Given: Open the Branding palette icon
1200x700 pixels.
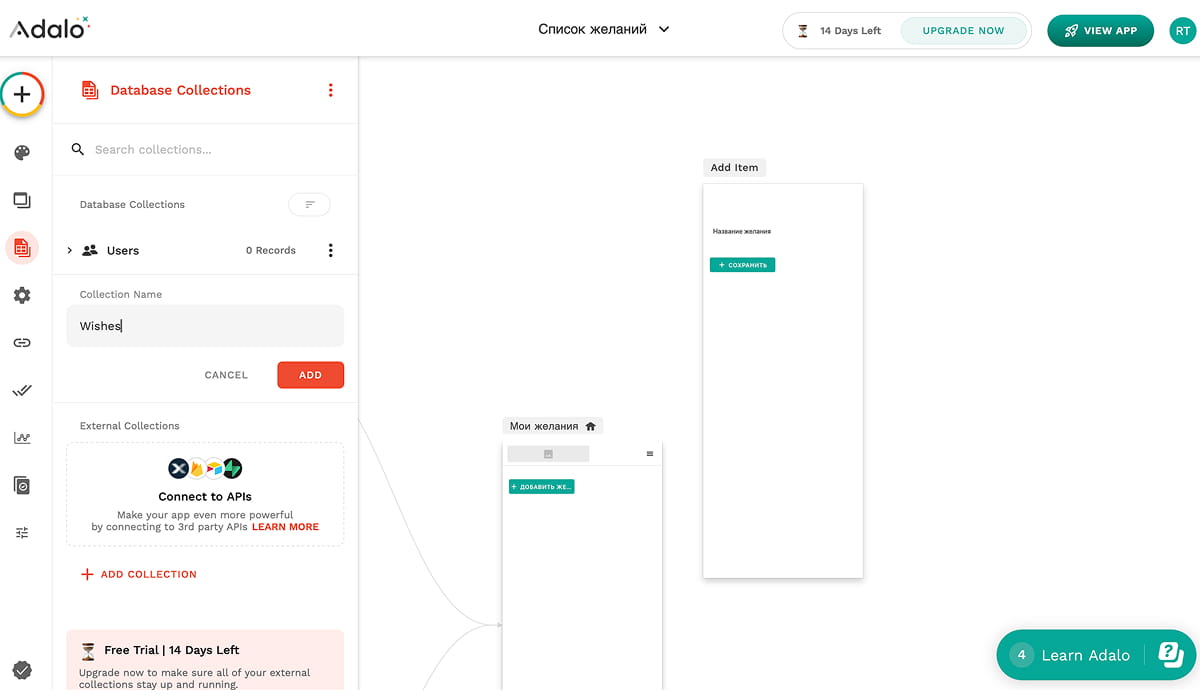Looking at the screenshot, I should click(22, 153).
